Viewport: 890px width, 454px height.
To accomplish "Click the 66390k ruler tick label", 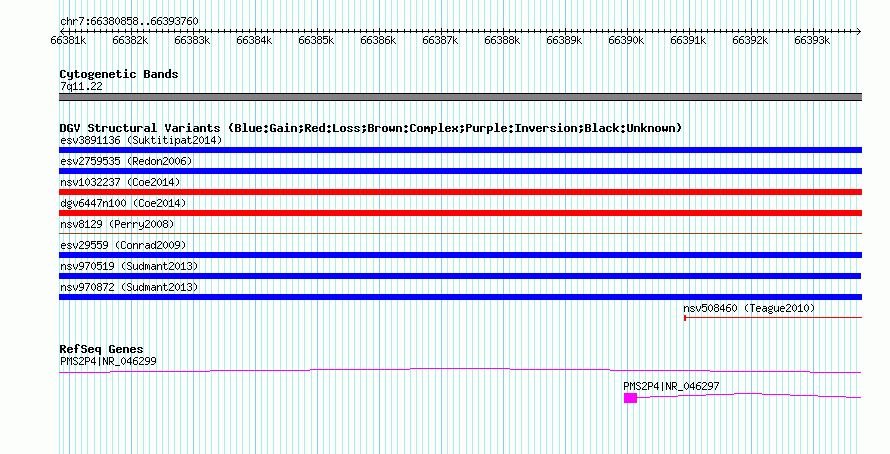I will click(x=626, y=41).
